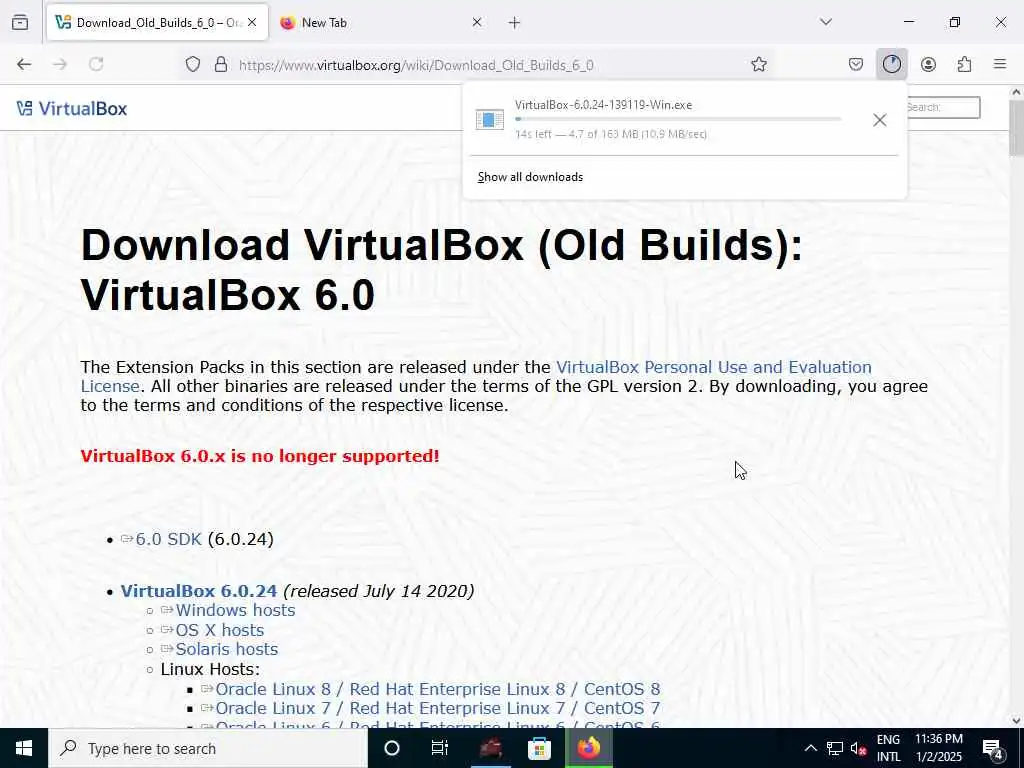
Task: Click the taskbar search box
Action: click(208, 748)
